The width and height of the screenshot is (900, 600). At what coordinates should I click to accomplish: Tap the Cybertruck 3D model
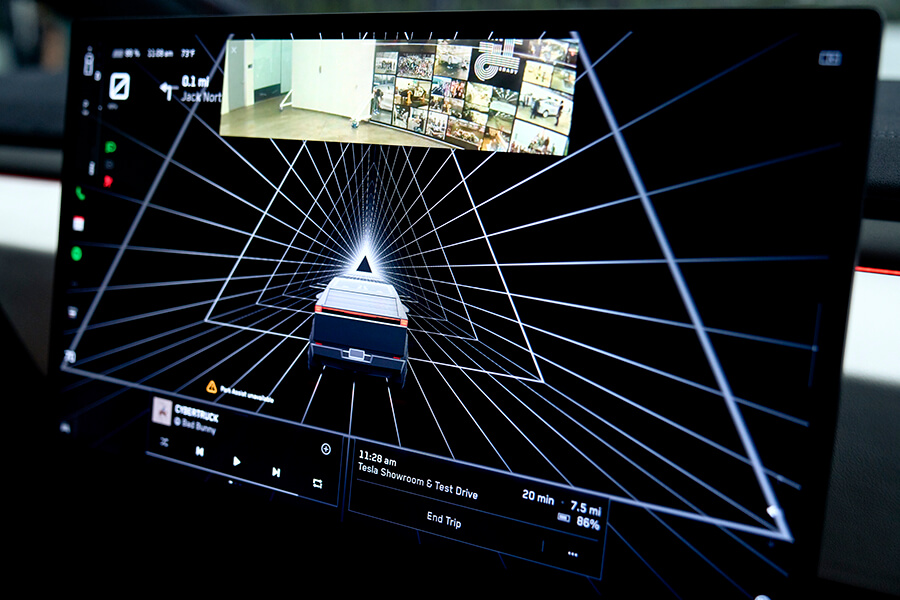(x=360, y=327)
